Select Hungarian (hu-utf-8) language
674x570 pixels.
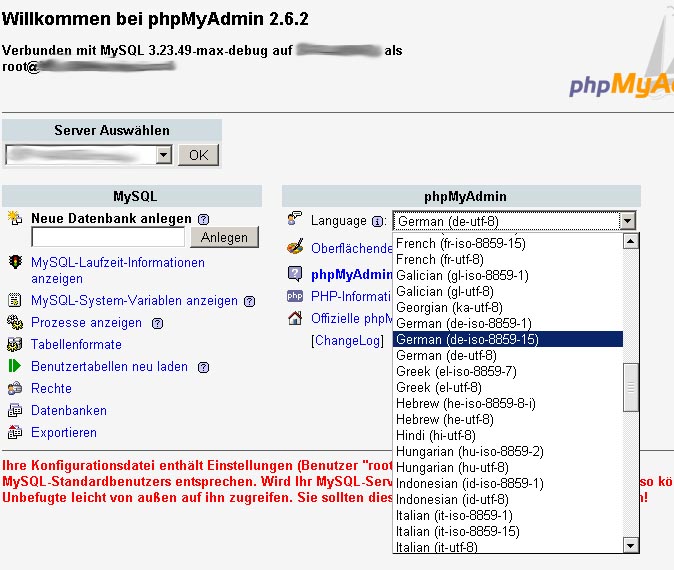pos(508,467)
